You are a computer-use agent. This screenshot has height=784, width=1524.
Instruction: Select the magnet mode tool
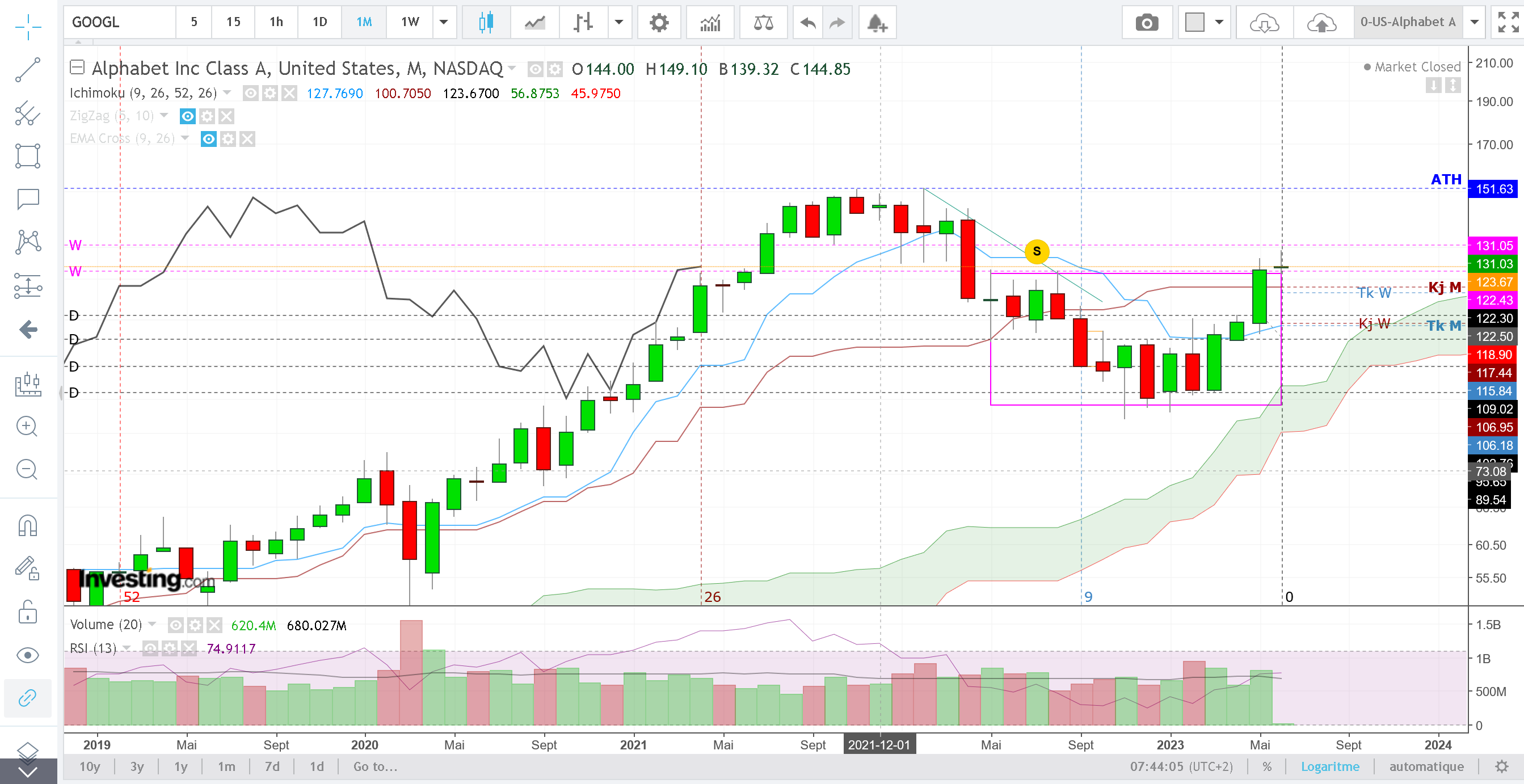point(28,525)
